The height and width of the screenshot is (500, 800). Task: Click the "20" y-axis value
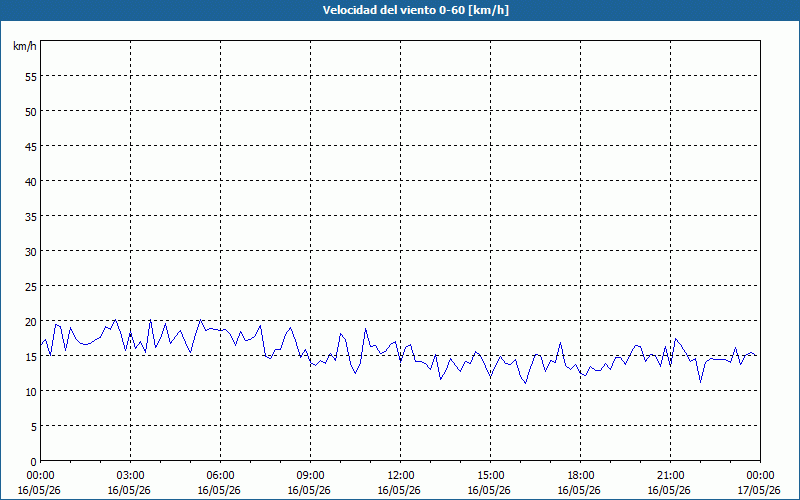click(x=31, y=321)
